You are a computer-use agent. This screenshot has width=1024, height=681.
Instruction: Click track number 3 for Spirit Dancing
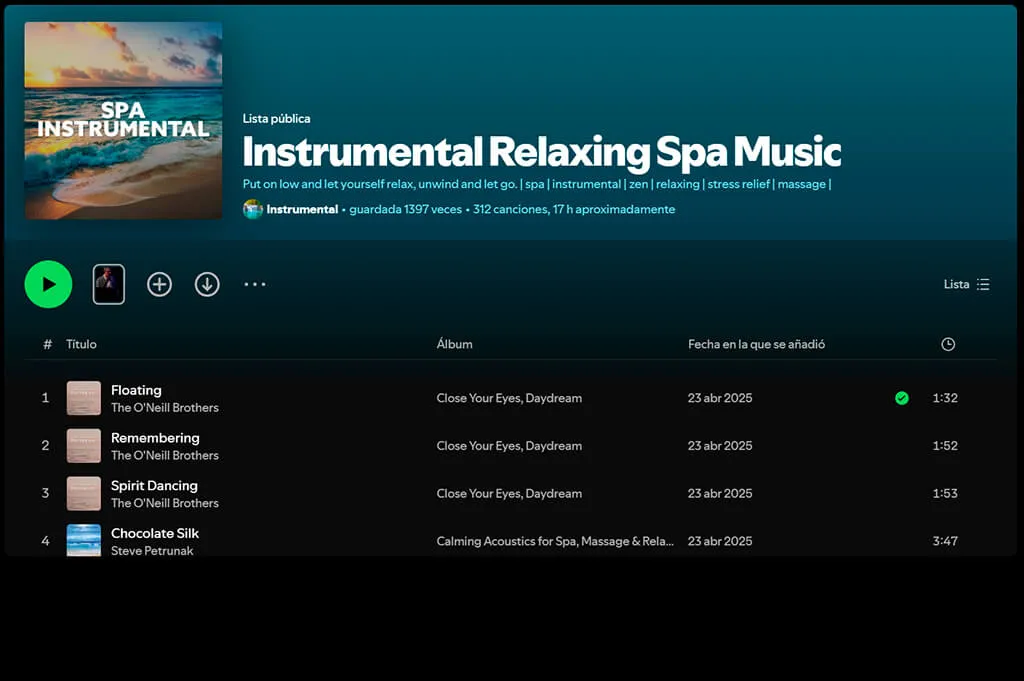click(x=45, y=493)
